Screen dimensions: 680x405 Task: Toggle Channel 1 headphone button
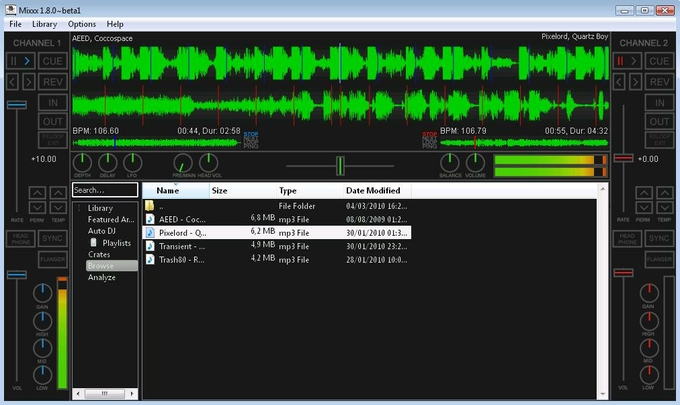[x=20, y=238]
